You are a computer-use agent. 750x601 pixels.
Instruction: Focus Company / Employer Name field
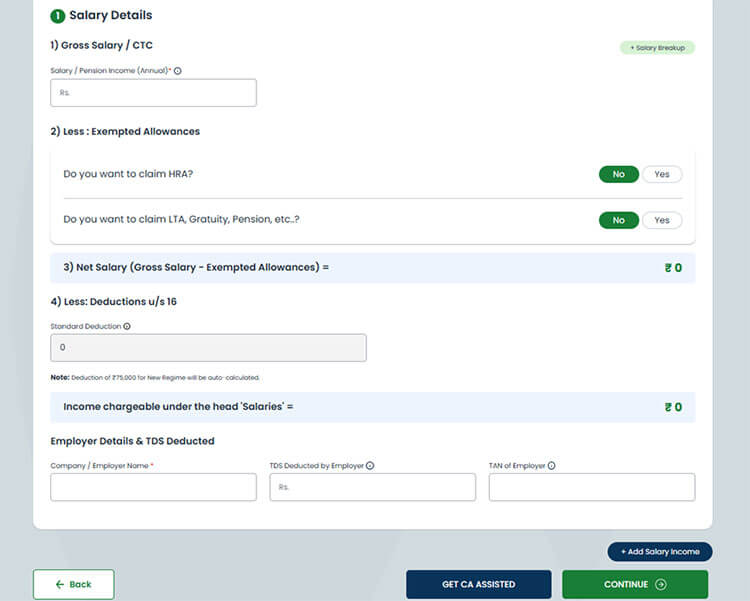154,487
